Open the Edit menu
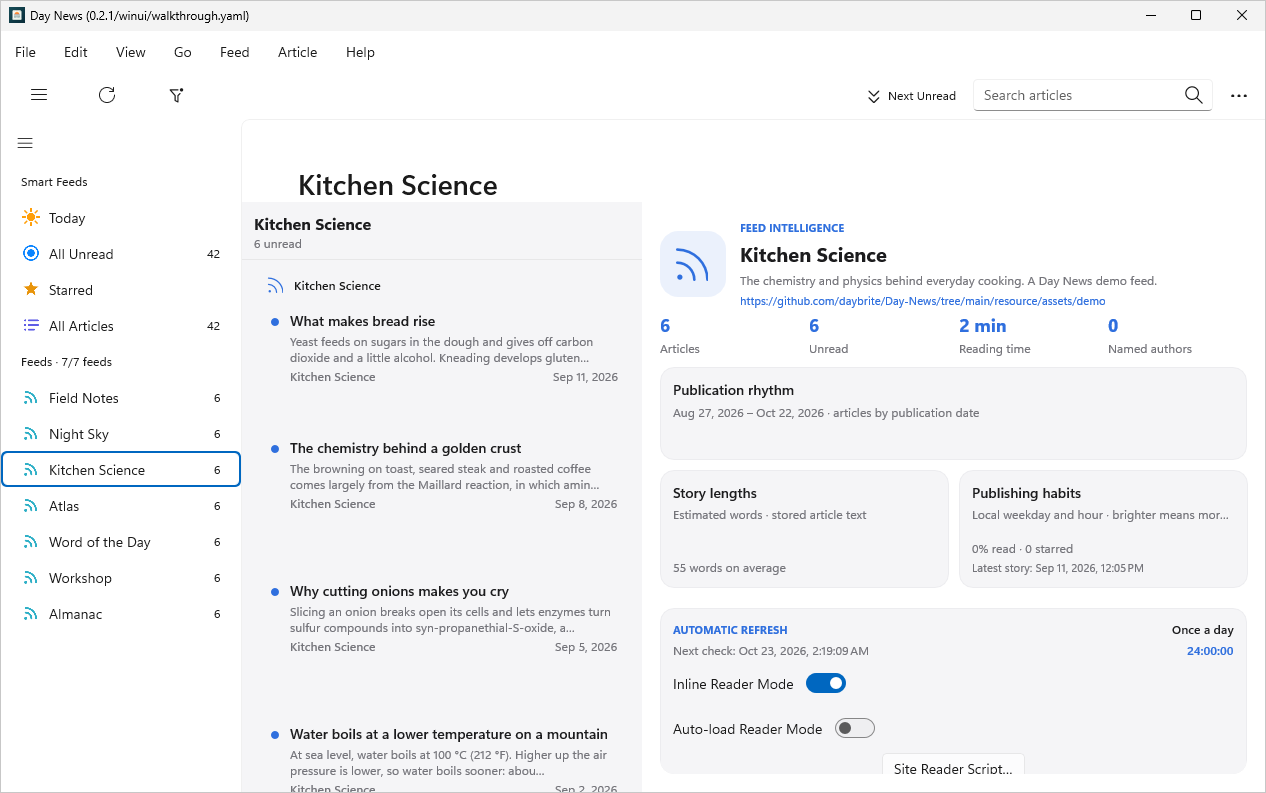 [x=76, y=52]
